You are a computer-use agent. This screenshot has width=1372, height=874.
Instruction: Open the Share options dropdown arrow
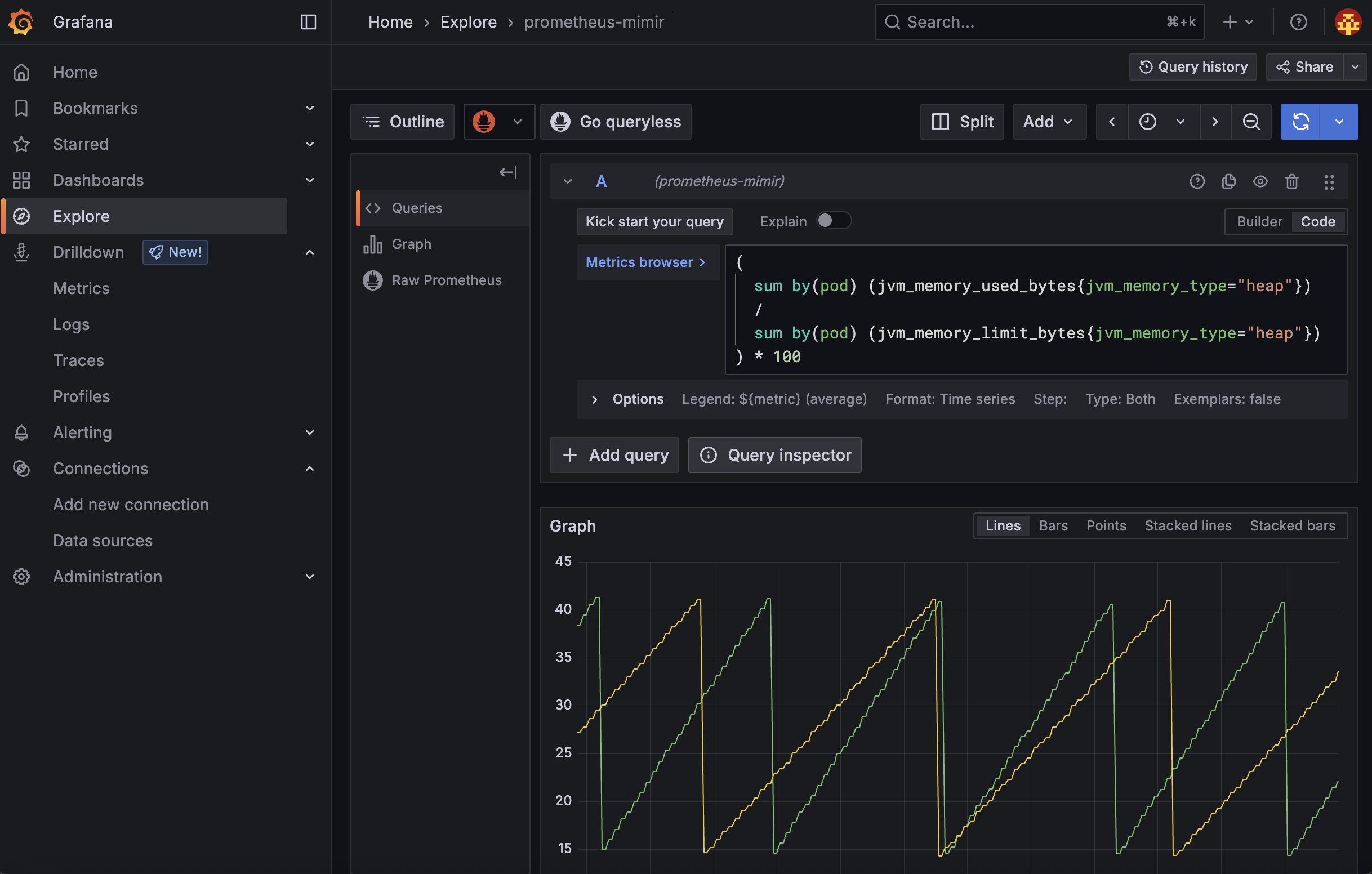click(1355, 66)
